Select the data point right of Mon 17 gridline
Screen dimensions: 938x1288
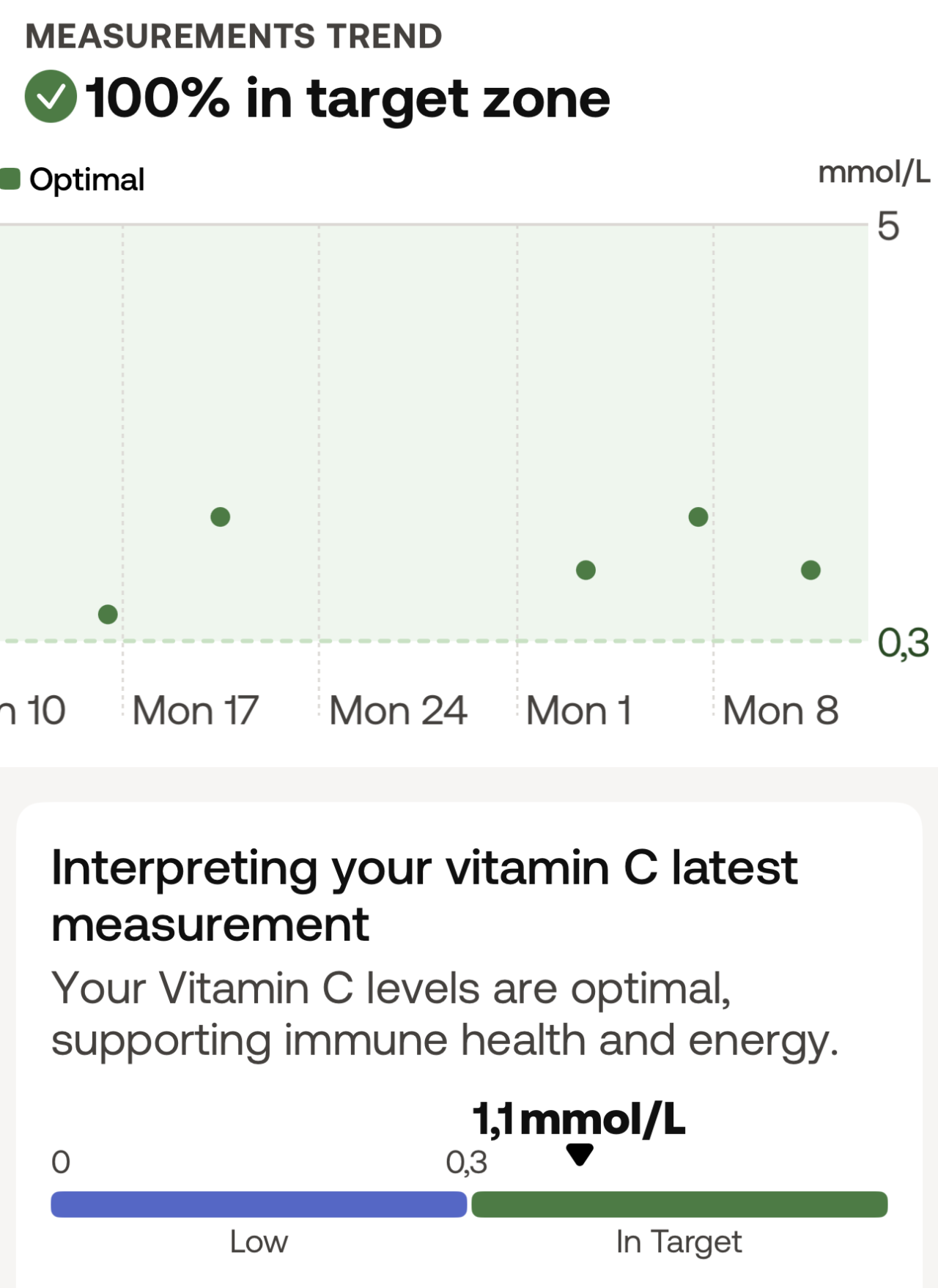point(220,517)
